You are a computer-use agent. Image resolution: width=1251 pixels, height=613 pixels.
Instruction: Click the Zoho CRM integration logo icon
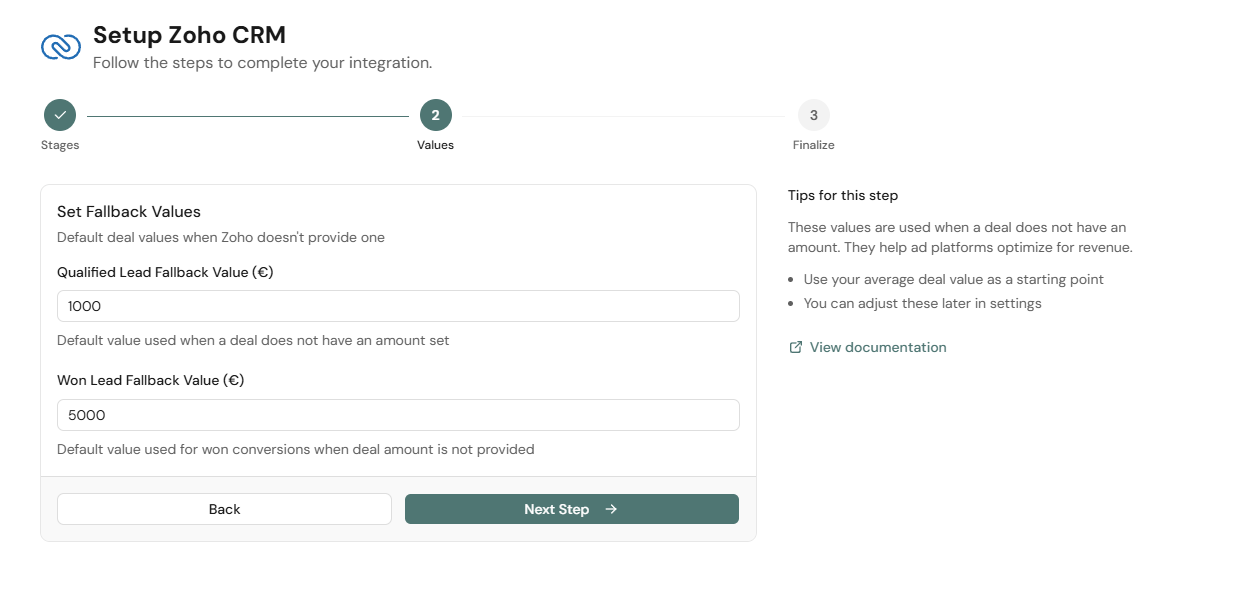[60, 45]
